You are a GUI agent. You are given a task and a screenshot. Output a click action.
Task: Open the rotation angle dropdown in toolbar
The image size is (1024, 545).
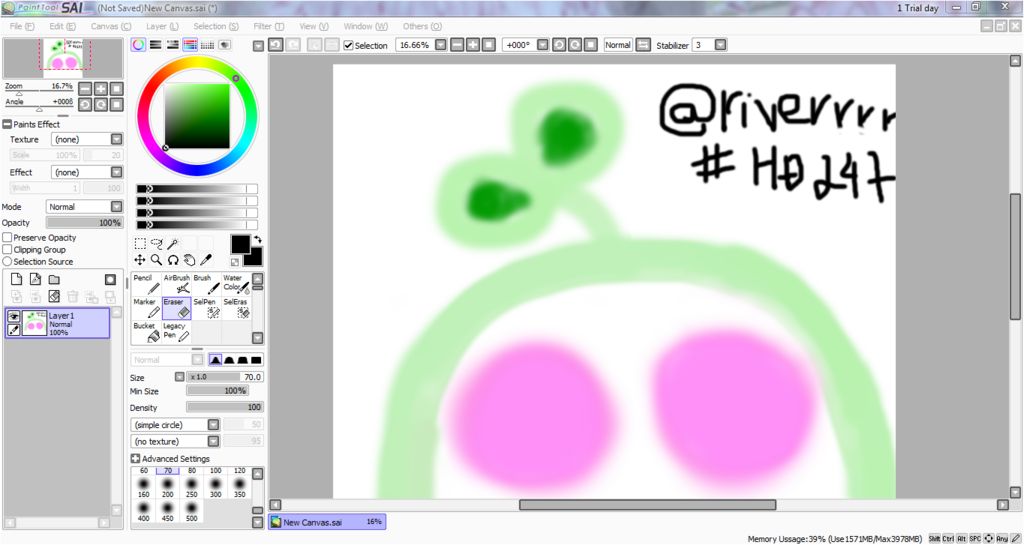[x=542, y=45]
